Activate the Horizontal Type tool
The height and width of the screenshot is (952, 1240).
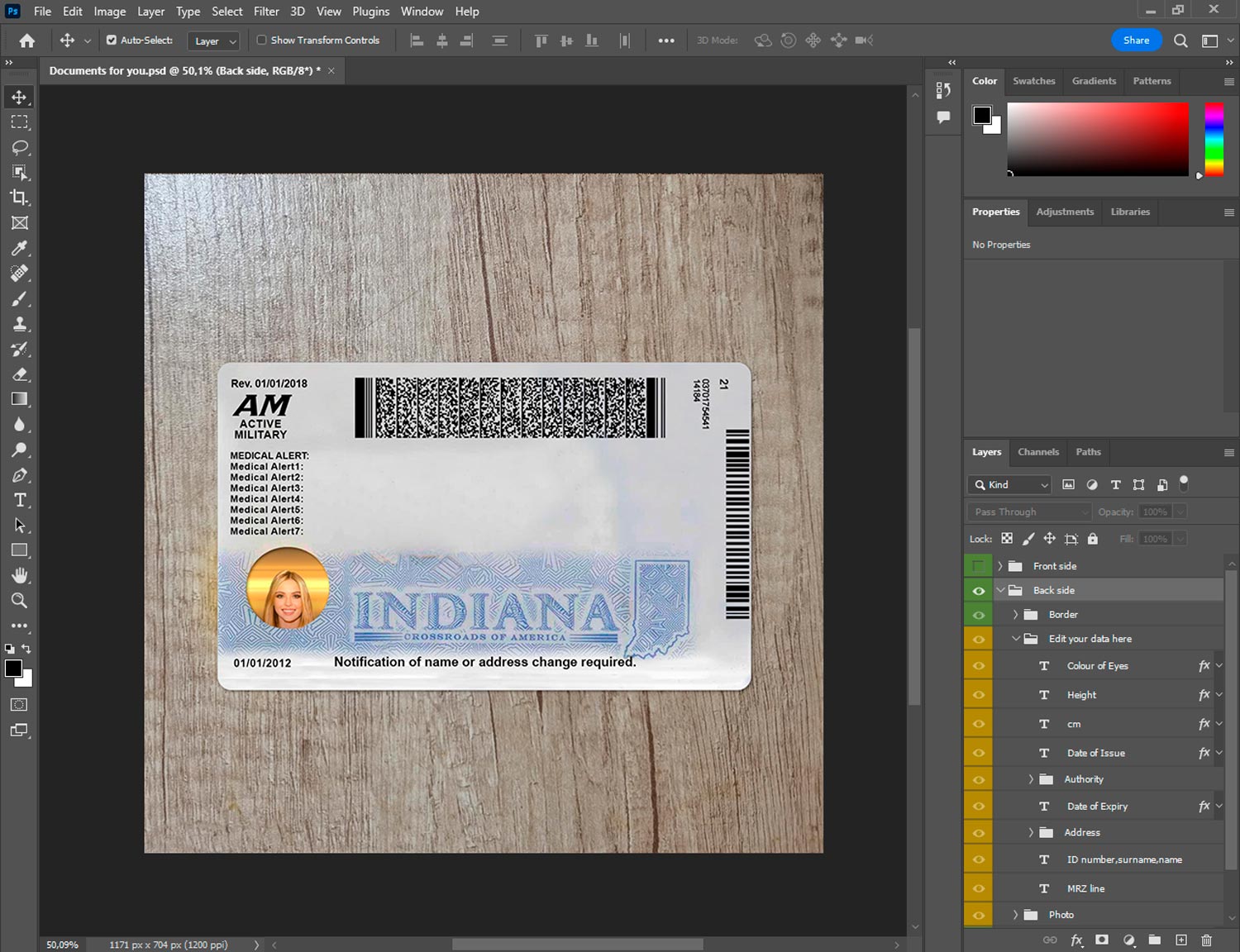[19, 500]
